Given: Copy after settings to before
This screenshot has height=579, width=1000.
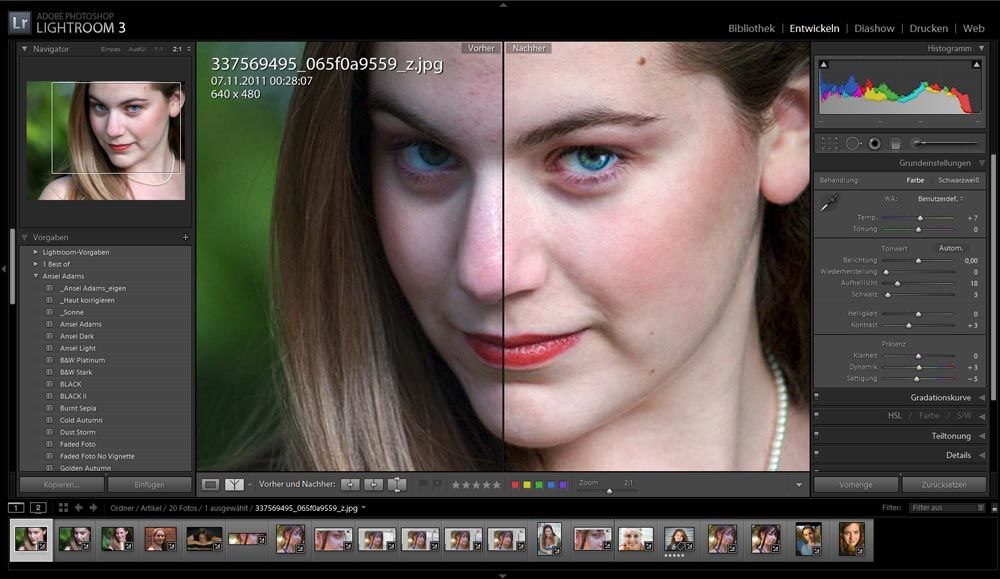Looking at the screenshot, I should 373,485.
